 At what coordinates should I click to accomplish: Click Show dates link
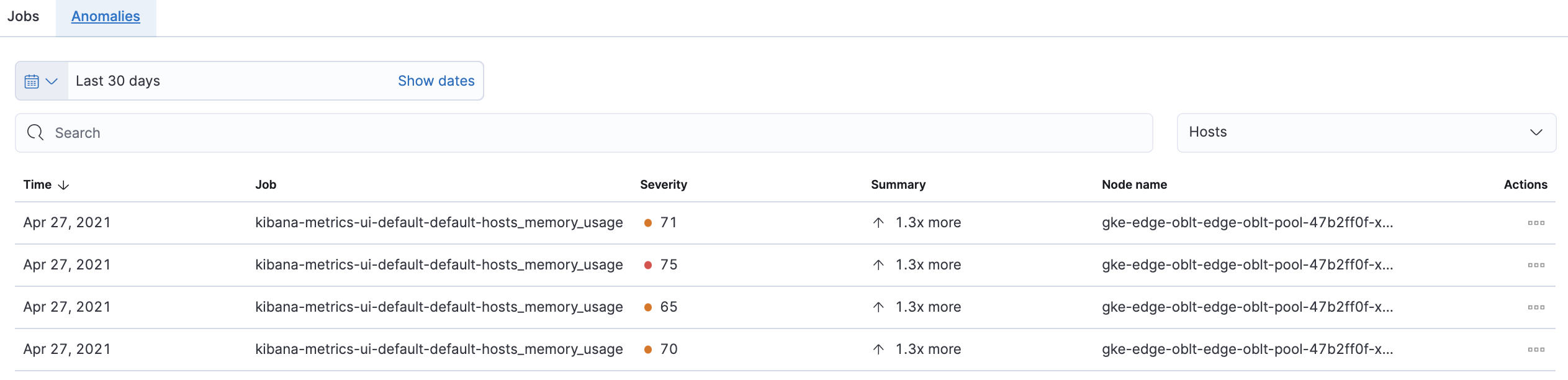(436, 81)
